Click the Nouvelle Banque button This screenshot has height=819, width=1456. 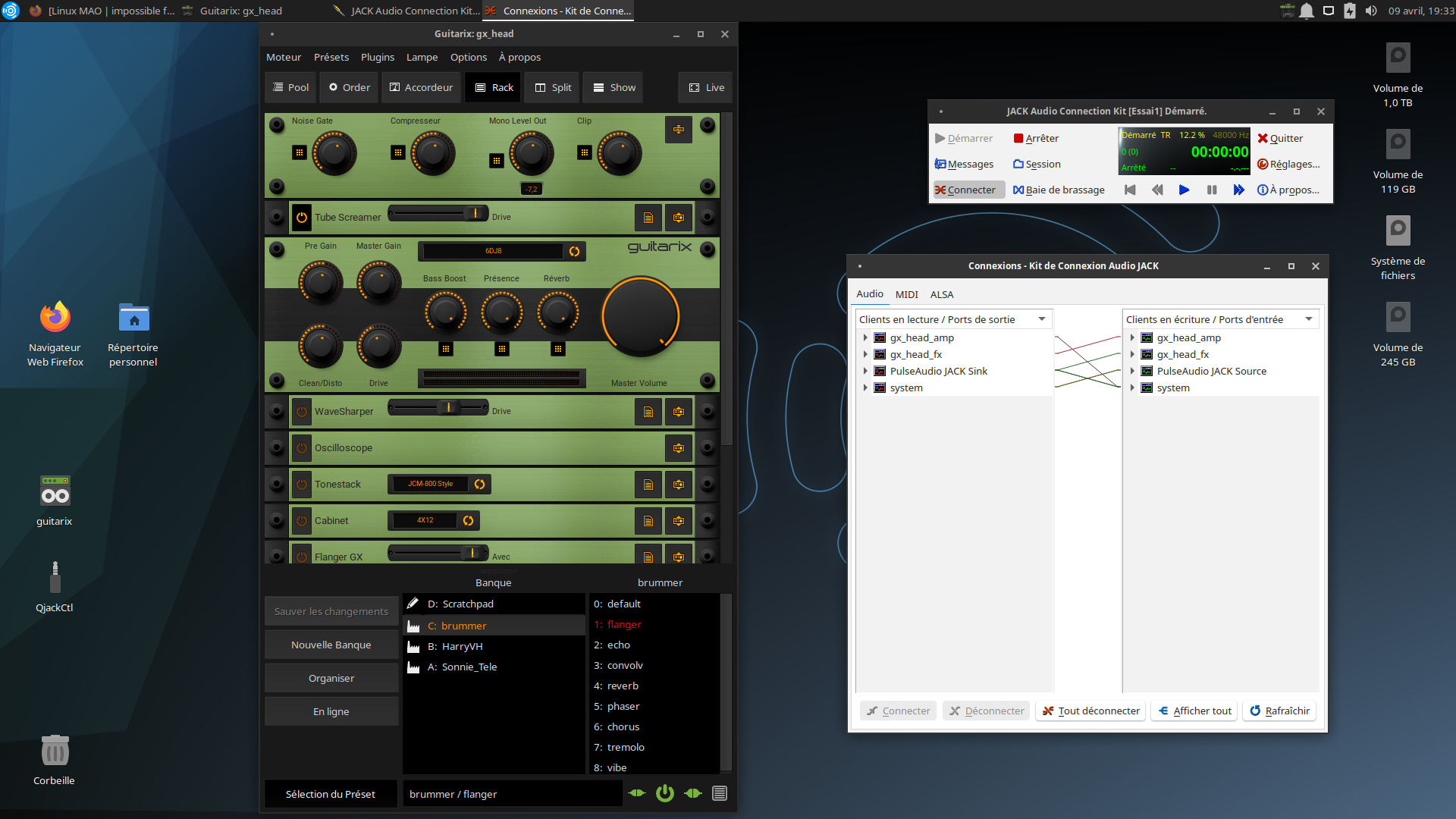click(331, 645)
